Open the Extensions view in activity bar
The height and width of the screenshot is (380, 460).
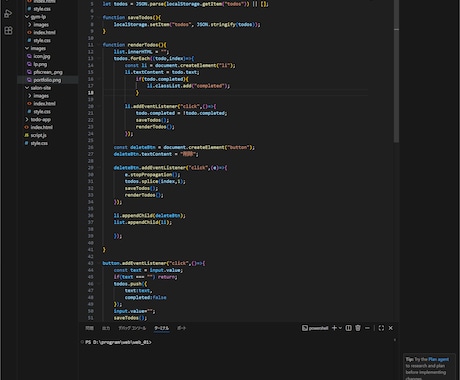(8, 31)
